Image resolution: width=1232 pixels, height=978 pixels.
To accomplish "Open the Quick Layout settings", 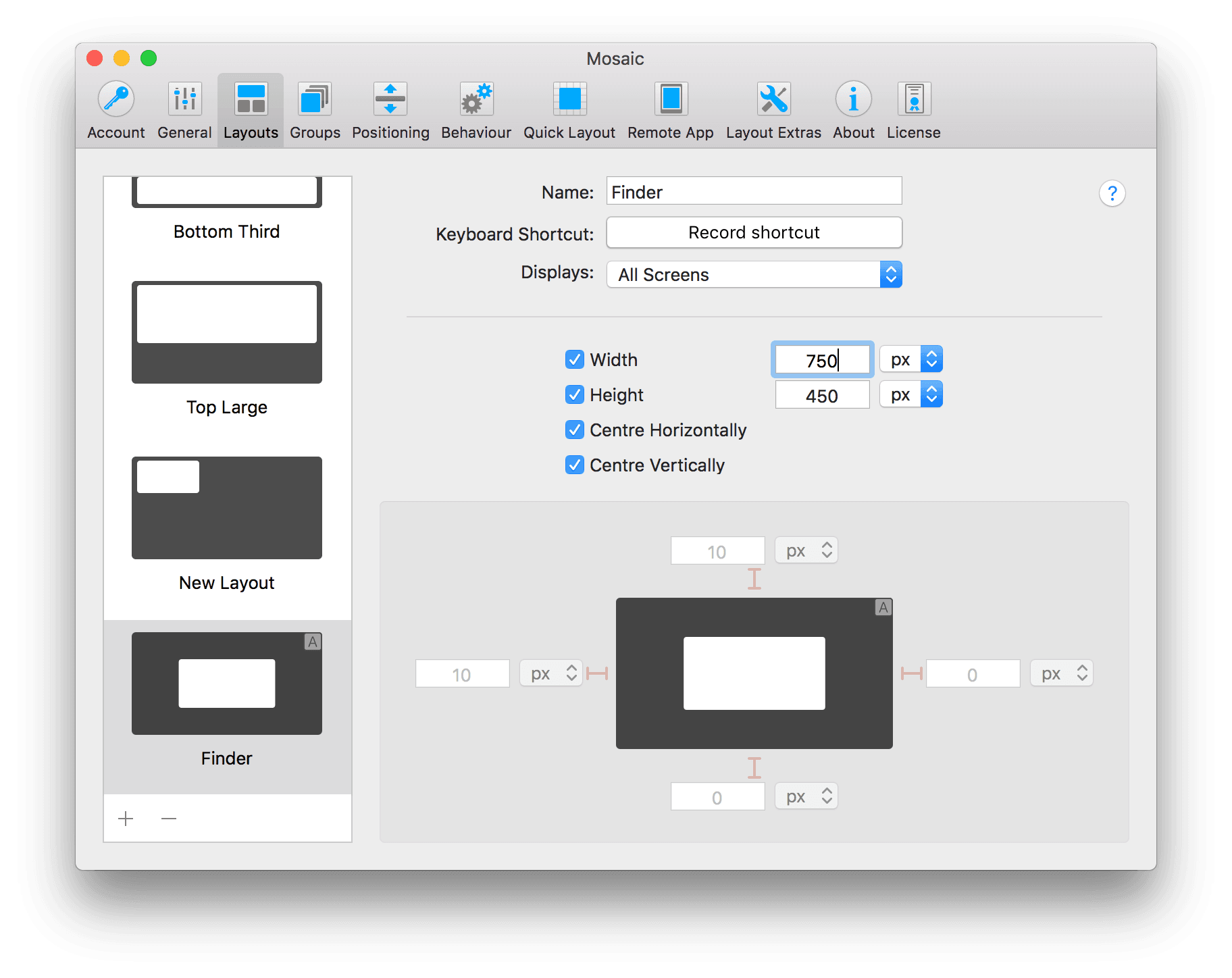I will 569,108.
